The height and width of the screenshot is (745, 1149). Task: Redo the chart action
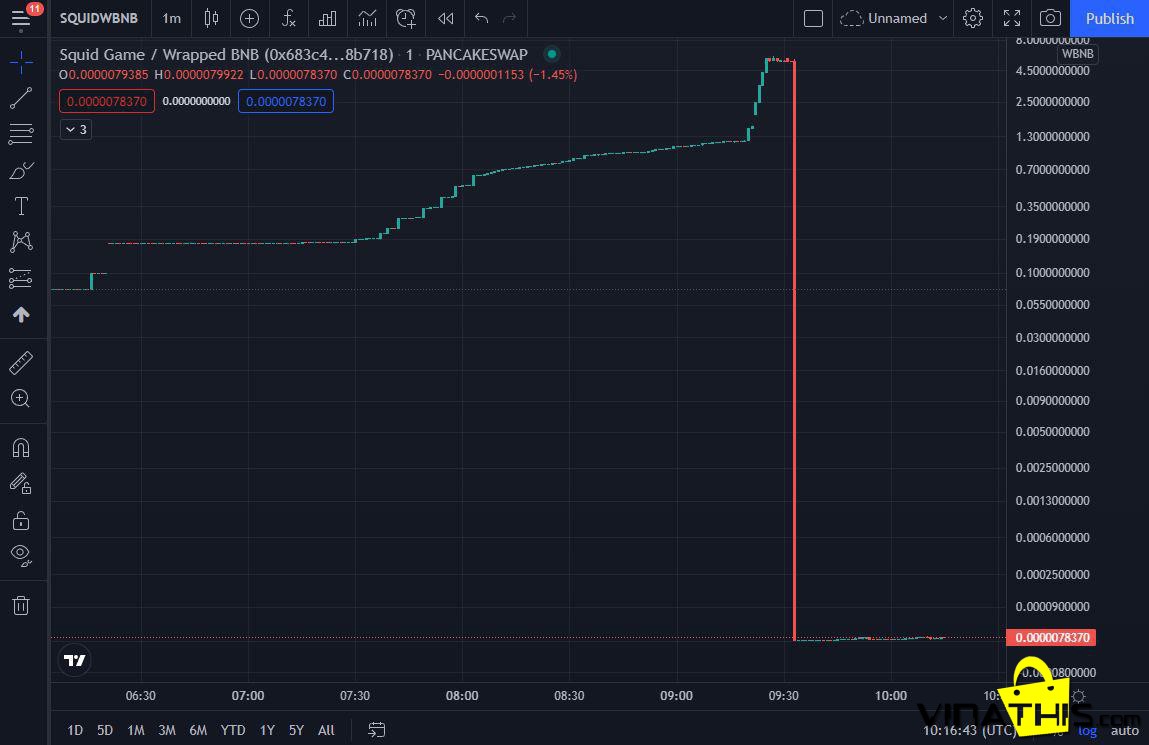(510, 18)
